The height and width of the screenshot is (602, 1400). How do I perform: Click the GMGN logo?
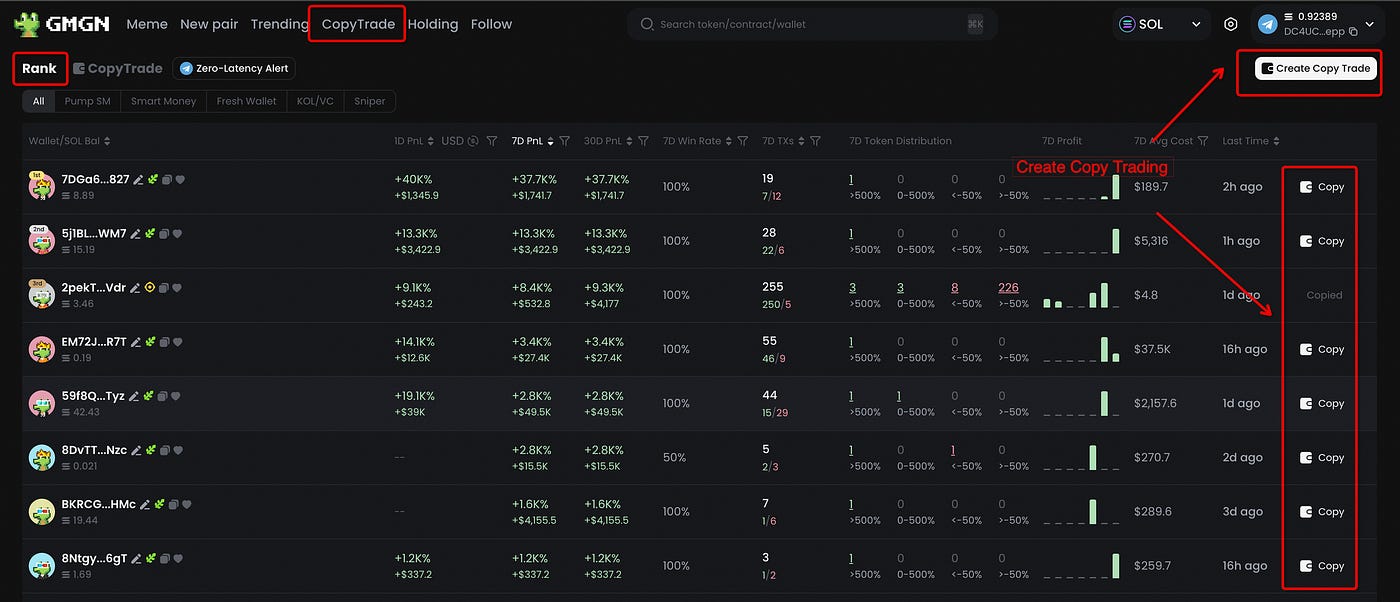click(x=61, y=24)
